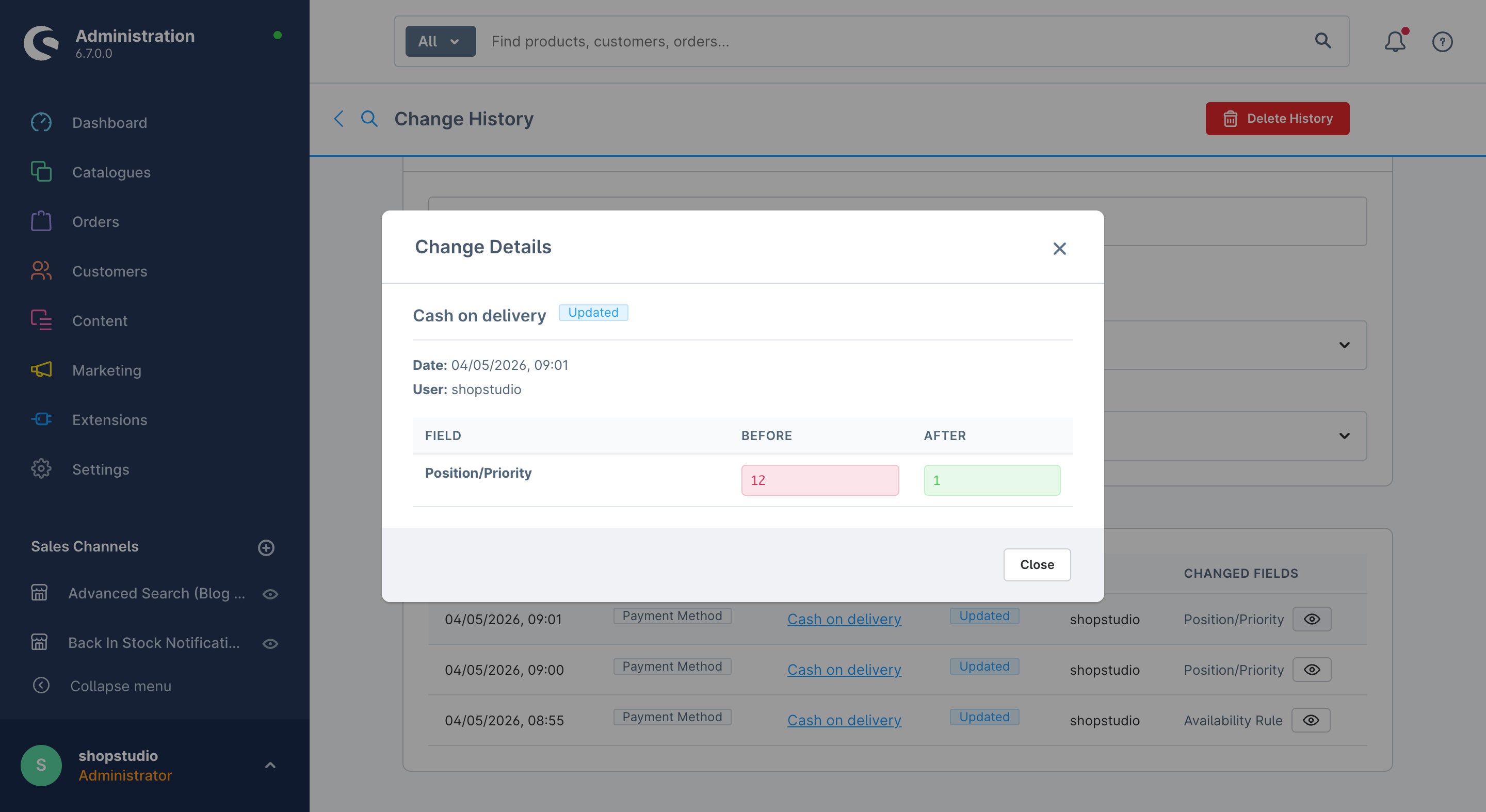Open Dashboard menu item
Screen dimensions: 1486x812
click(109, 123)
